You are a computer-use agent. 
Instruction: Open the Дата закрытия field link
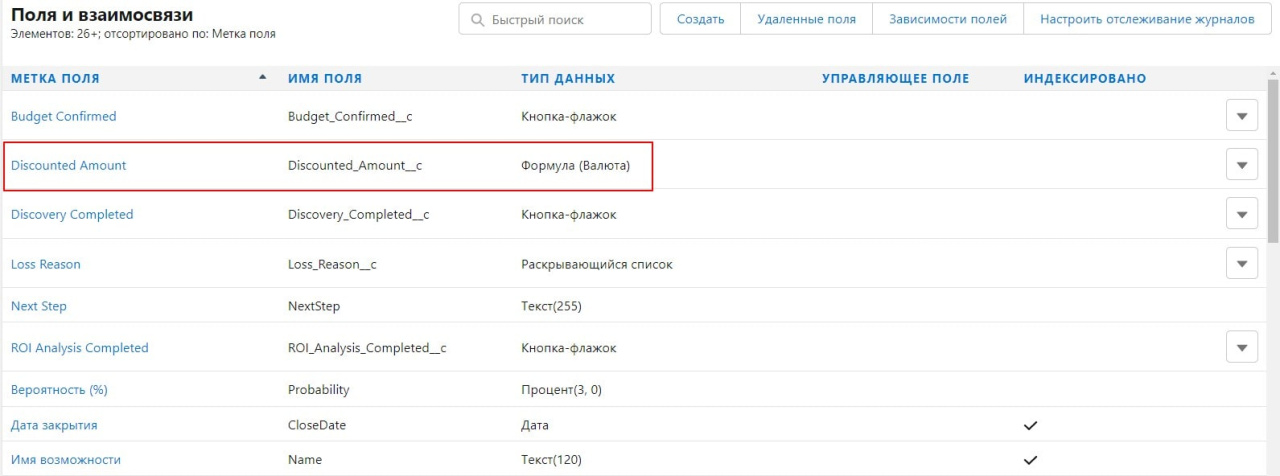pos(54,425)
